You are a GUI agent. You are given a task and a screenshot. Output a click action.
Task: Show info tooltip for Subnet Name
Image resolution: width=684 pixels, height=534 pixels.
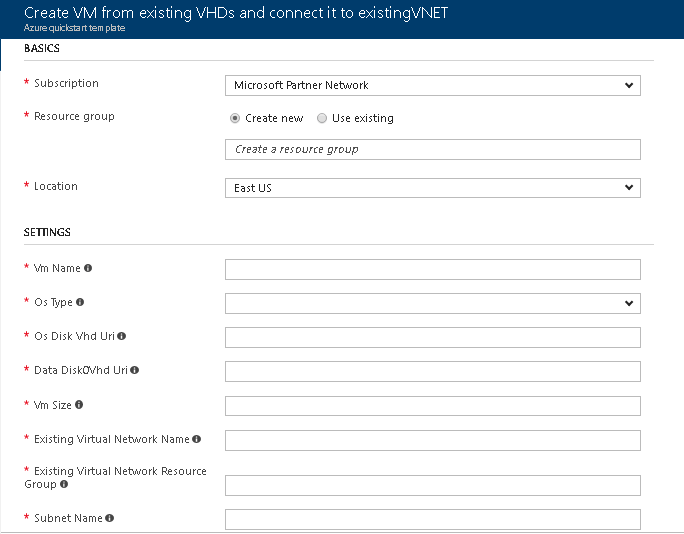point(109,518)
